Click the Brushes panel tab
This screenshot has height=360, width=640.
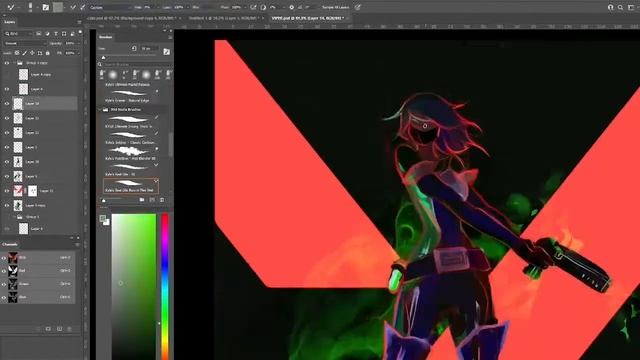coord(105,37)
